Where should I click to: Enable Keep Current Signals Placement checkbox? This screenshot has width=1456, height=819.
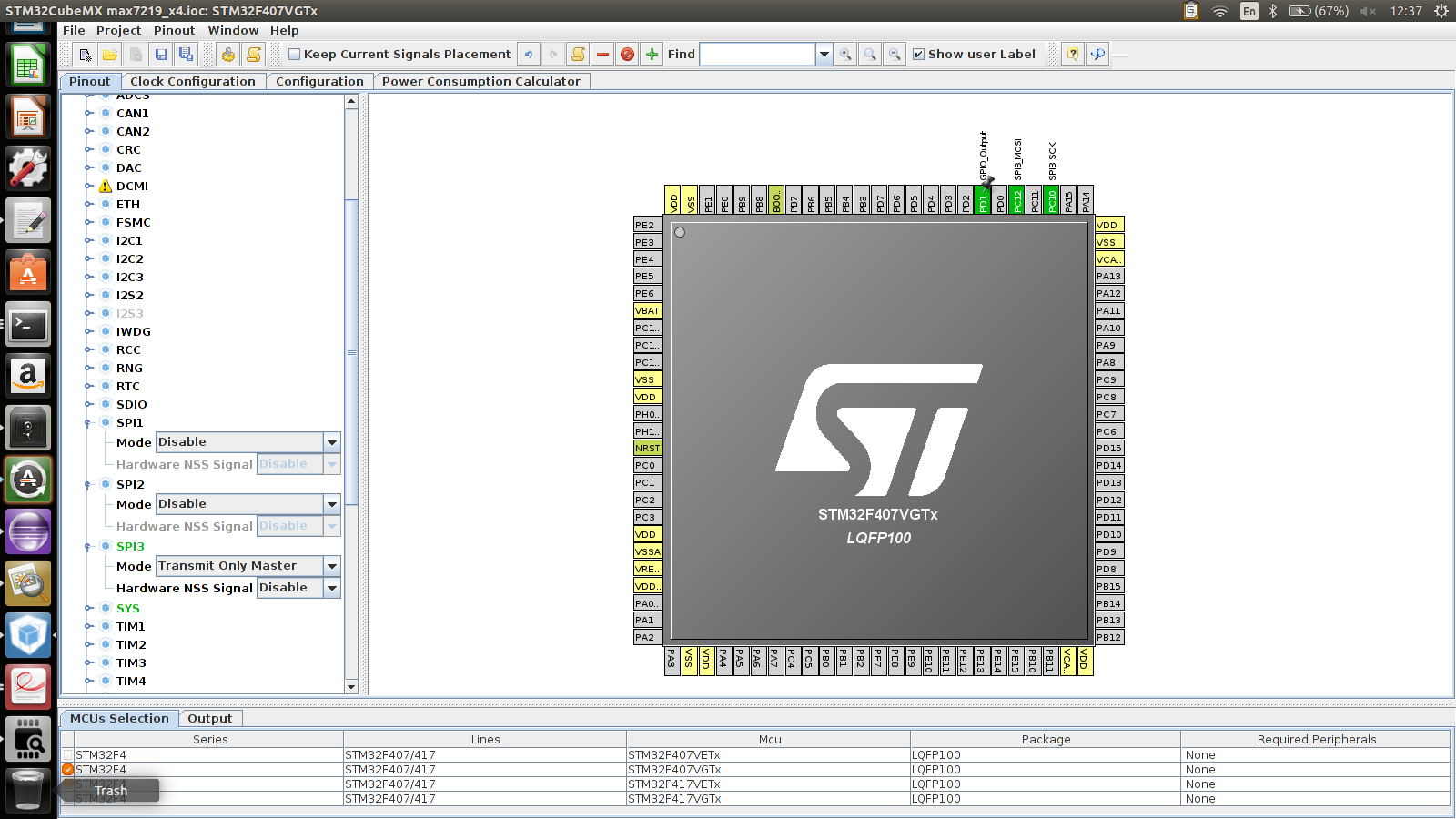pyautogui.click(x=295, y=55)
